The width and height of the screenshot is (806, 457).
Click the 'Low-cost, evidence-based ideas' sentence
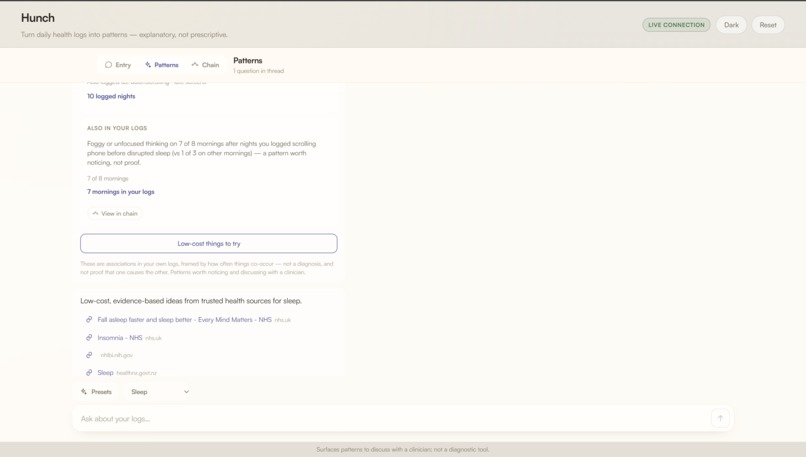[191, 301]
